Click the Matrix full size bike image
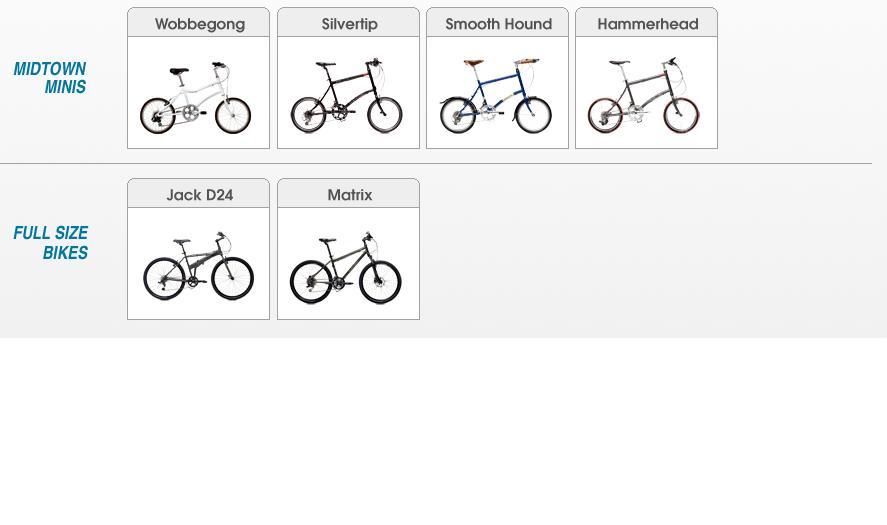 [x=346, y=268]
